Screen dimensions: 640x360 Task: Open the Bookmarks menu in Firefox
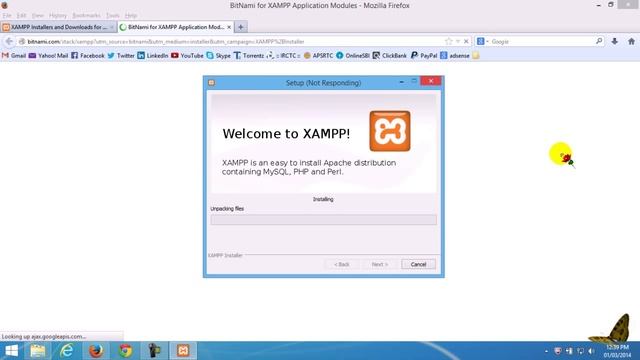pos(86,16)
